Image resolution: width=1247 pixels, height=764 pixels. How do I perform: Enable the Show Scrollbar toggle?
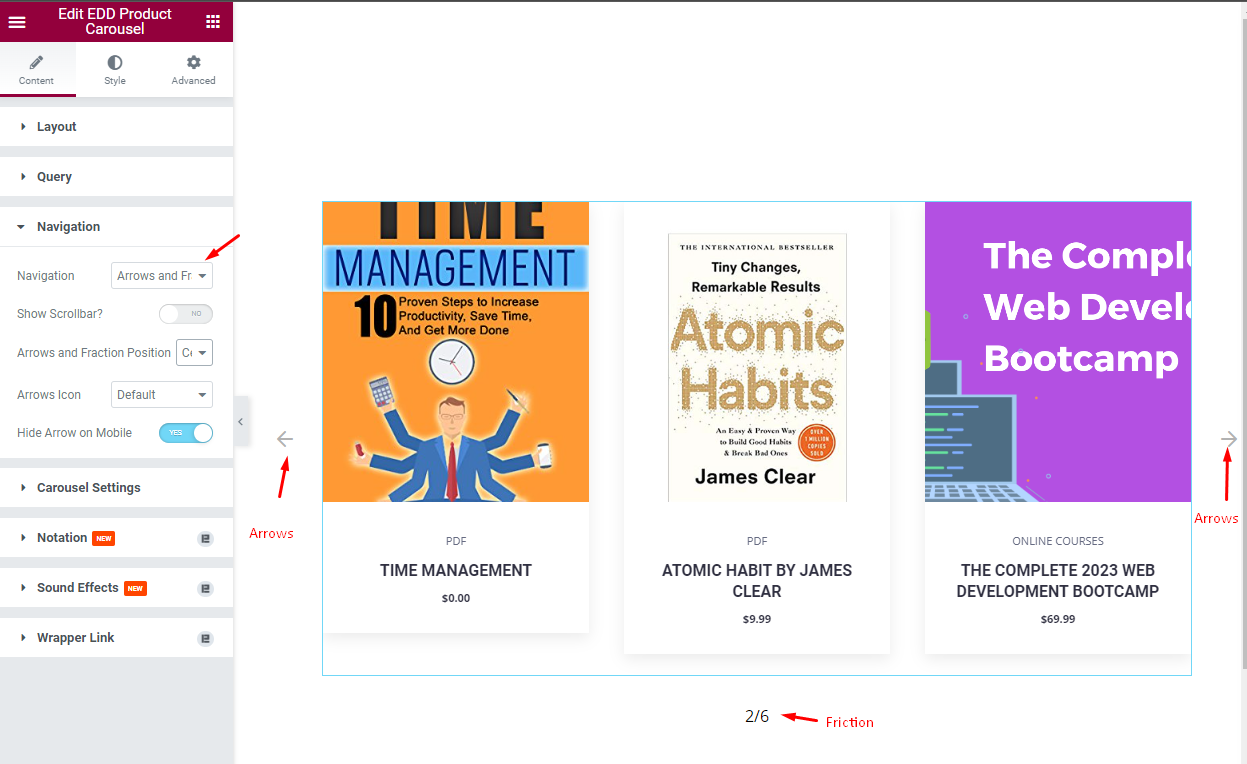point(186,313)
